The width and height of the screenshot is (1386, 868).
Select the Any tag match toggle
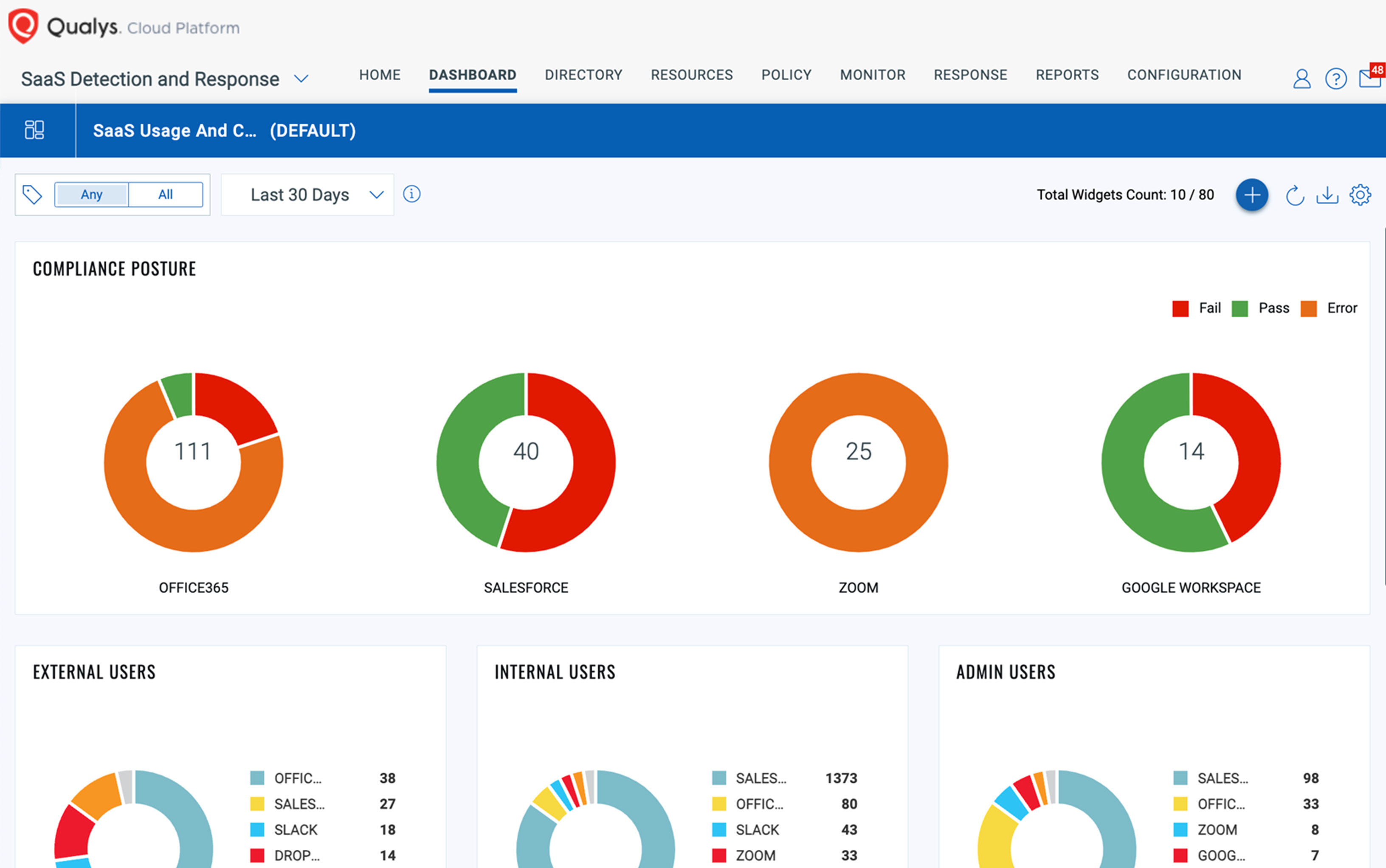(92, 194)
